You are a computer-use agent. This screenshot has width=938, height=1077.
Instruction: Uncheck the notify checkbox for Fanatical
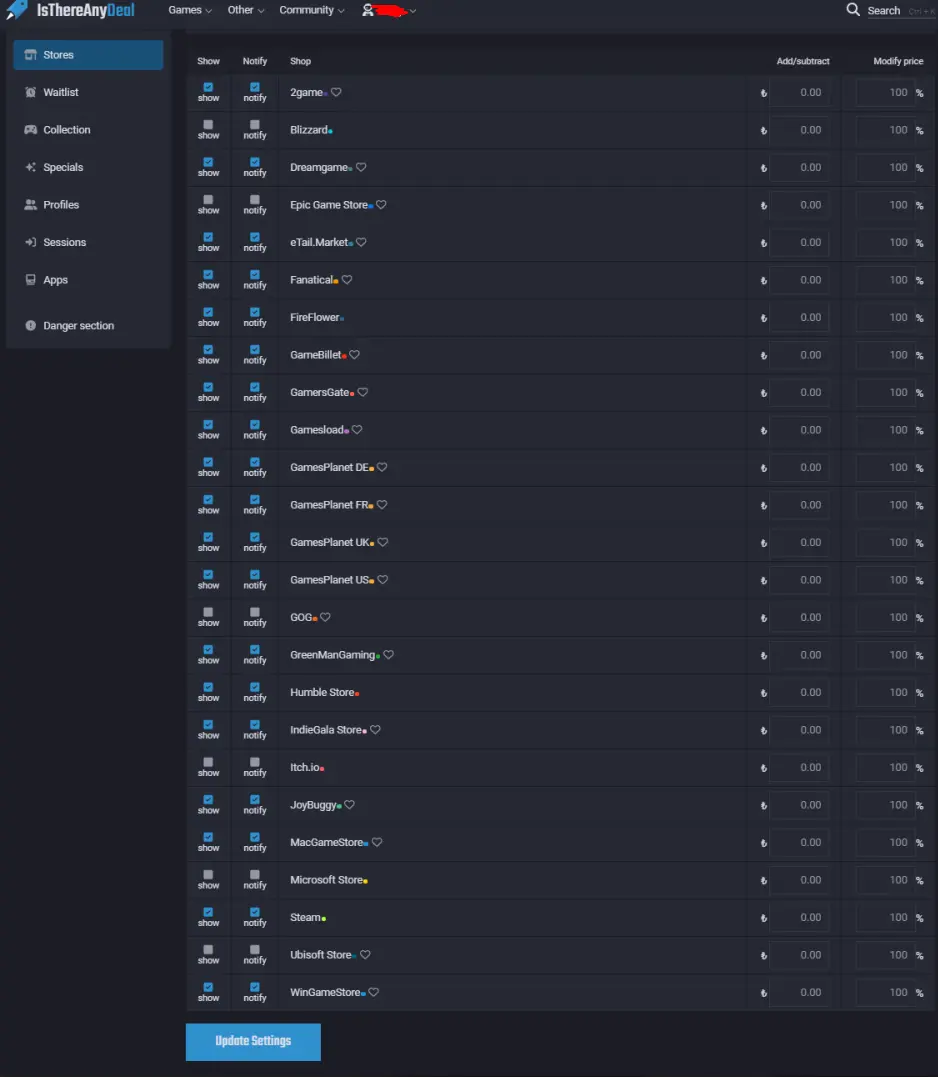pyautogui.click(x=255, y=275)
